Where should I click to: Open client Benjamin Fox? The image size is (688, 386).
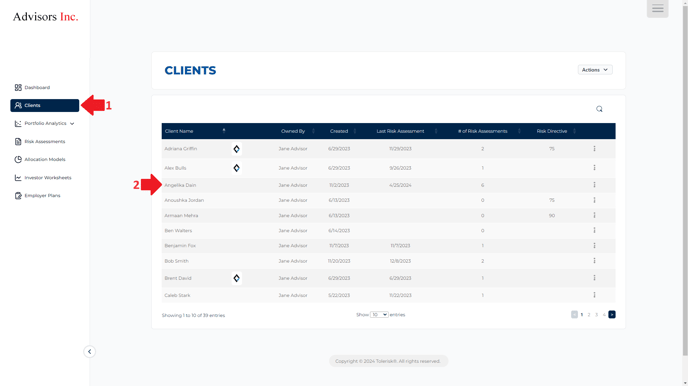[180, 246]
